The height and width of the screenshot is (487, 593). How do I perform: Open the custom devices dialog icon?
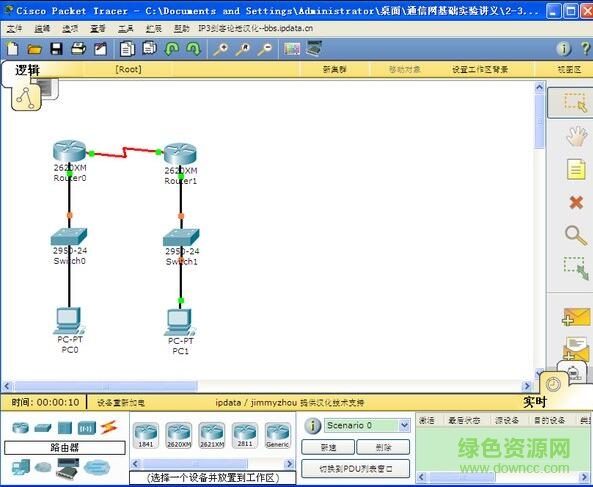[314, 48]
